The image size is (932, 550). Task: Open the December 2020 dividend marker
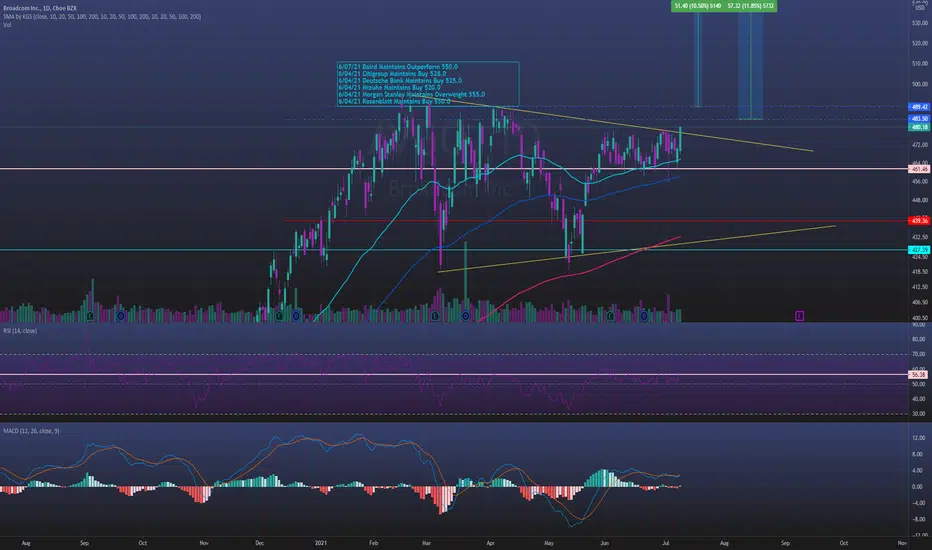(x=296, y=316)
